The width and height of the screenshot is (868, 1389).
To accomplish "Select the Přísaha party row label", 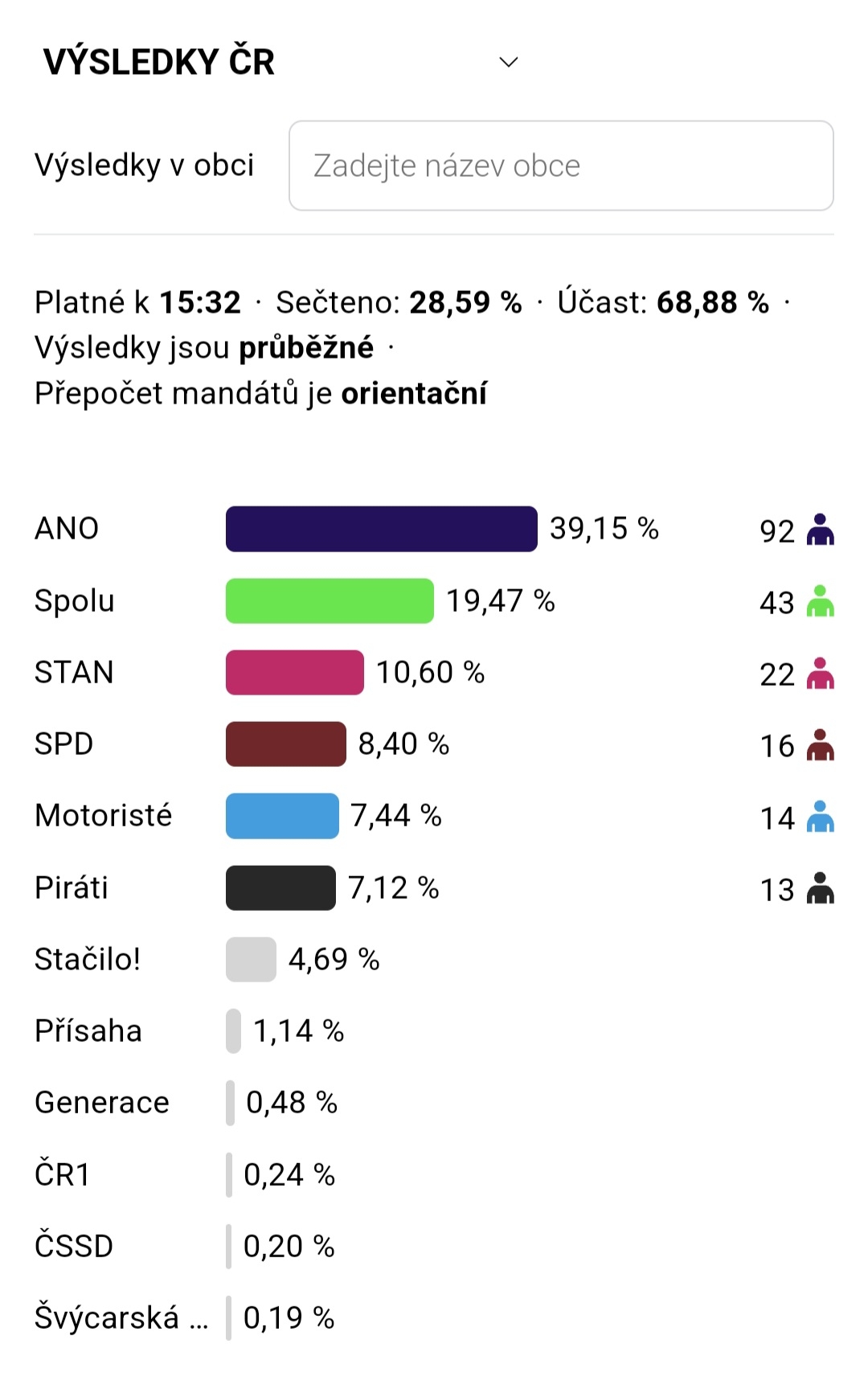I will [x=88, y=1030].
